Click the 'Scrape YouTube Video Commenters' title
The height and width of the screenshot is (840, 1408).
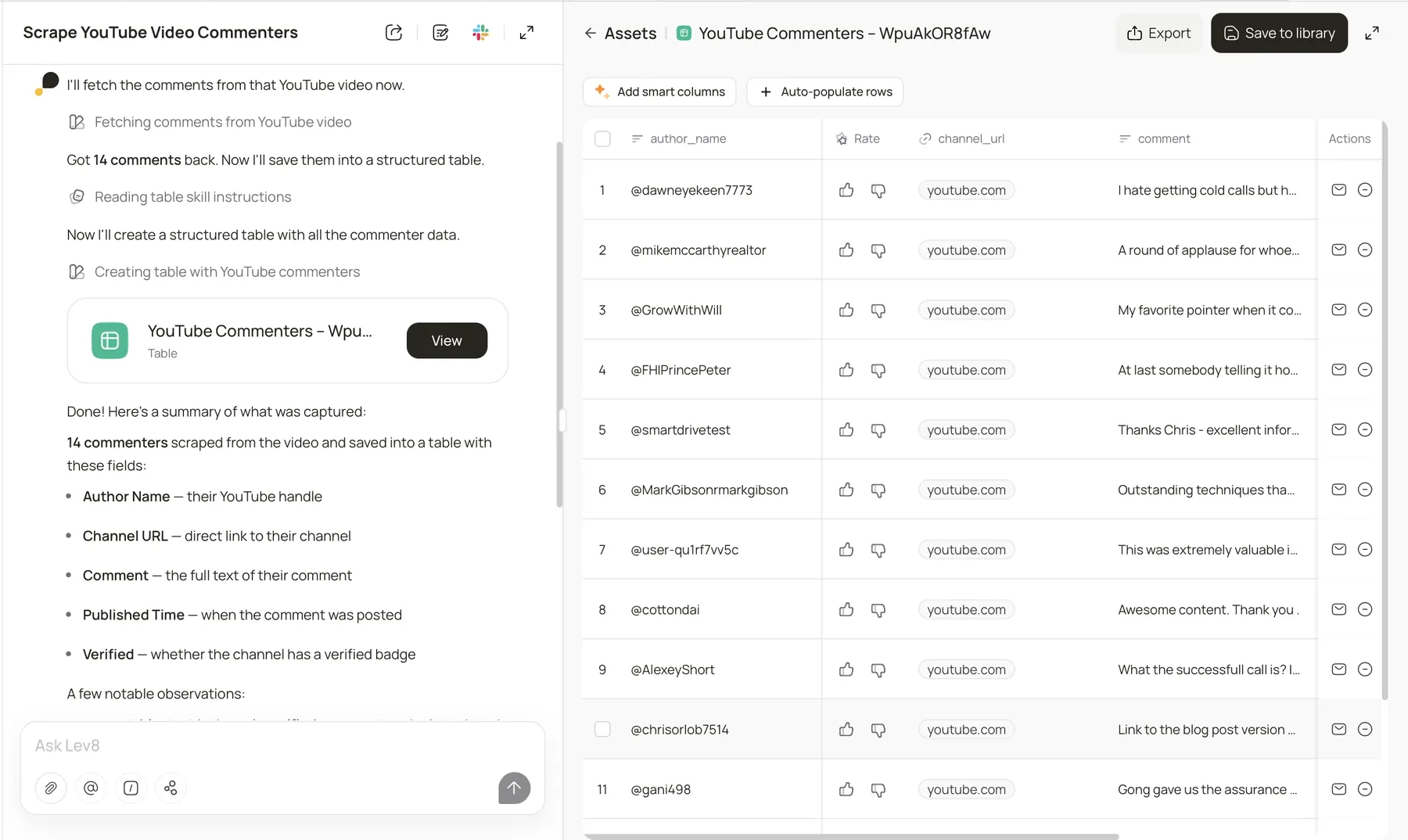coord(160,33)
